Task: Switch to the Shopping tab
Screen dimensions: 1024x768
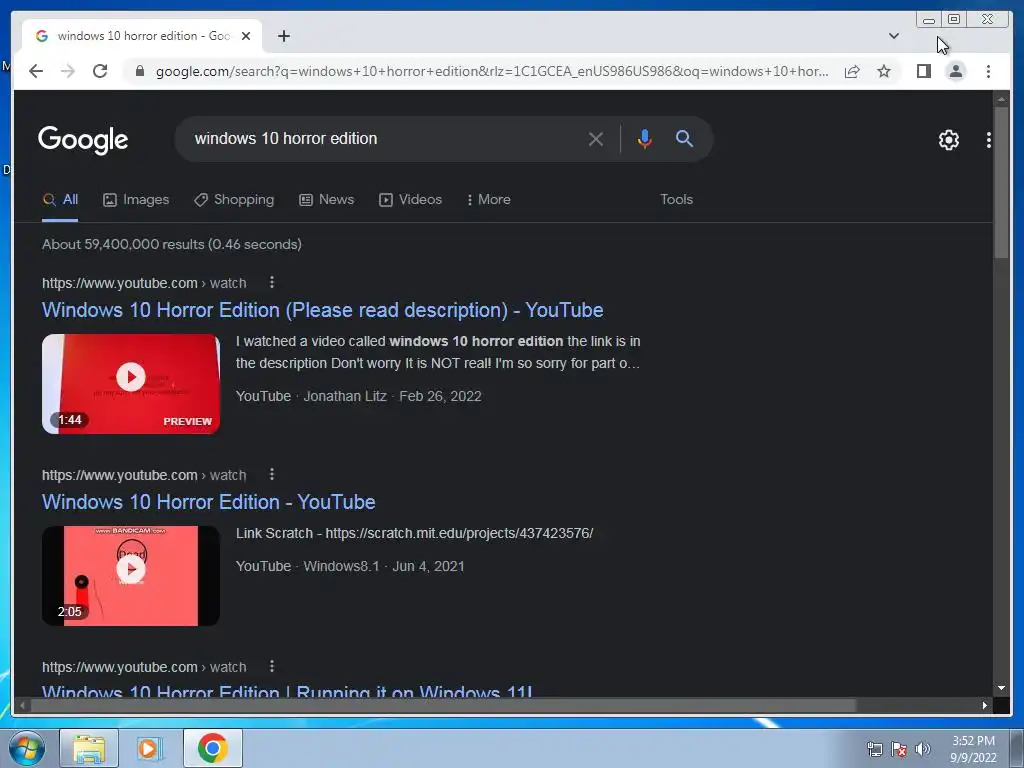Action: [234, 200]
